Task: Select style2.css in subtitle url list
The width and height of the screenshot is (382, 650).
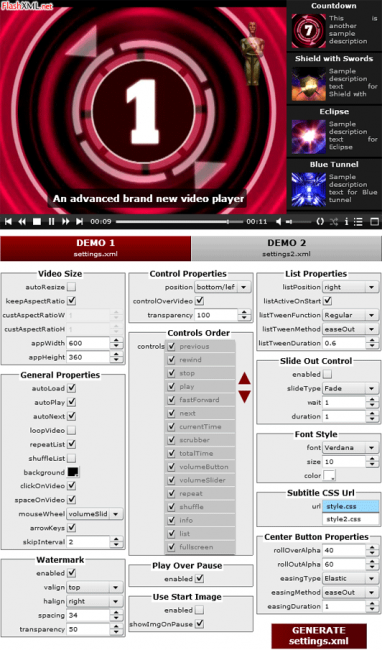Action: point(351,519)
